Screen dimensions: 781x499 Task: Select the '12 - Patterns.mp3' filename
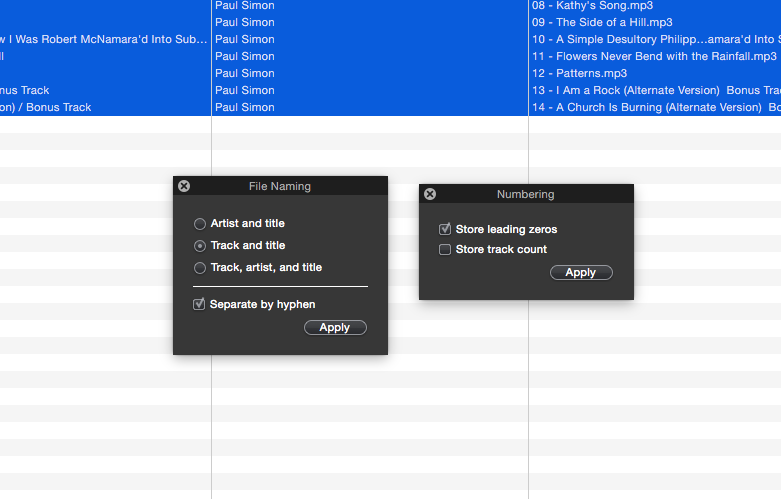tap(580, 73)
